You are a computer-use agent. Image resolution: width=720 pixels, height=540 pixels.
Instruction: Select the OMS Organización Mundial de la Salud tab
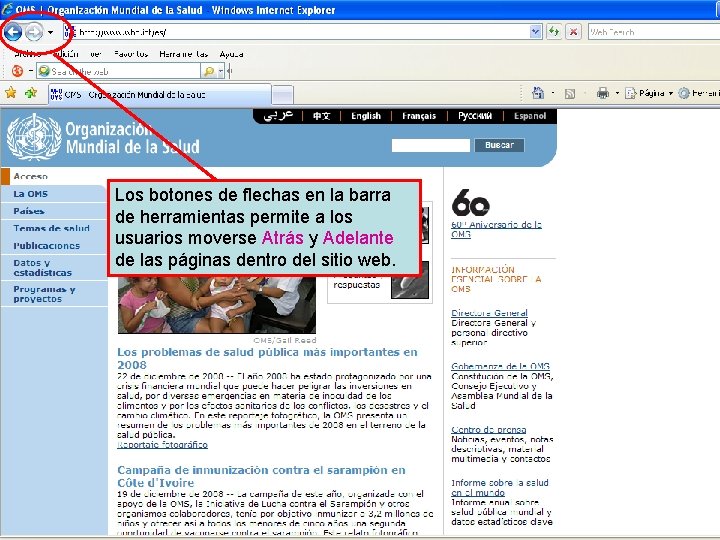pyautogui.click(x=160, y=95)
